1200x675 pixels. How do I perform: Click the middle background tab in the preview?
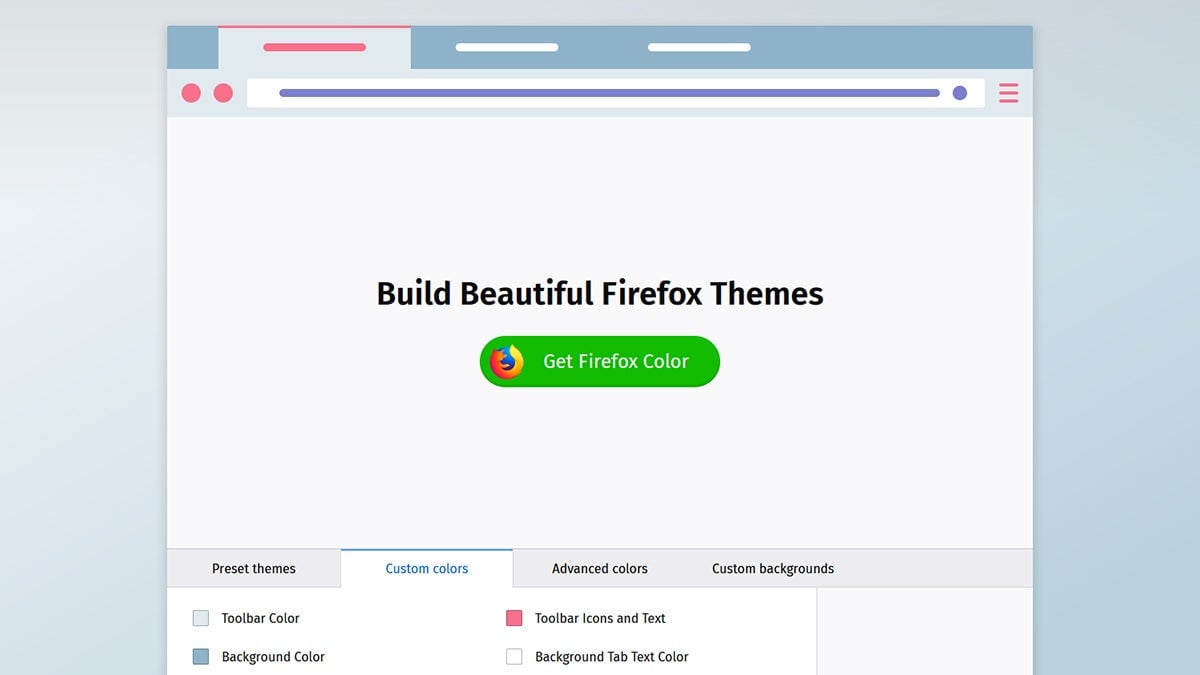[x=506, y=47]
